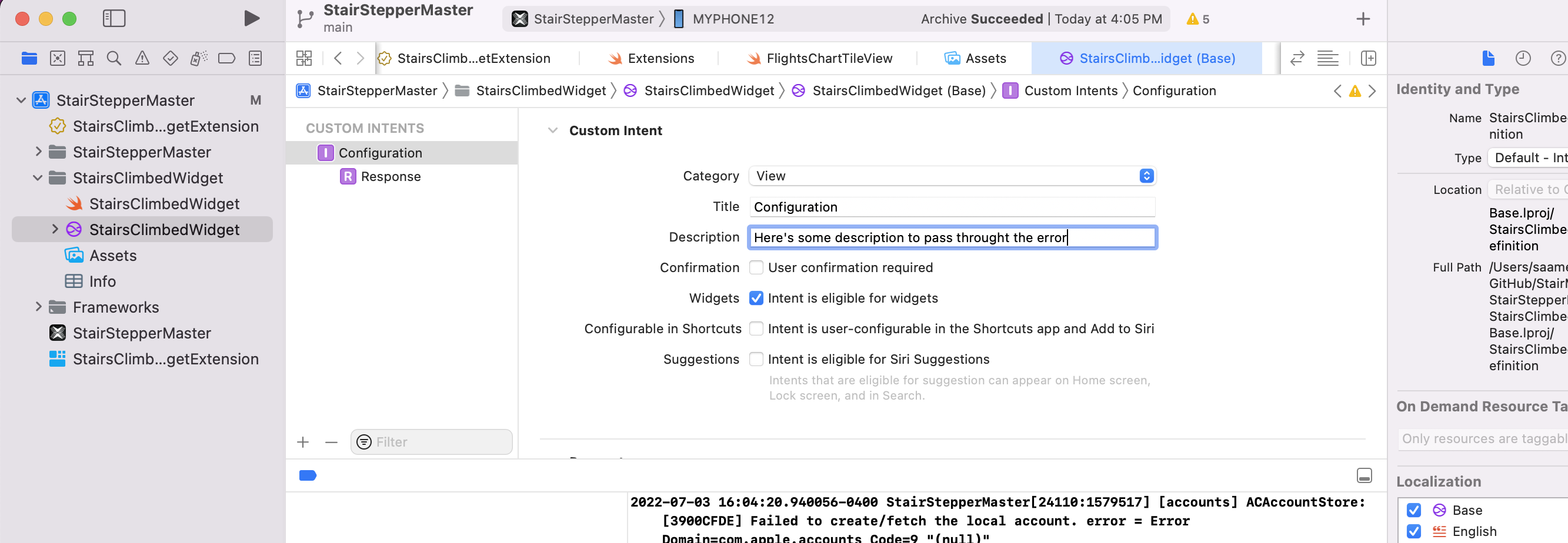The height and width of the screenshot is (543, 1568).
Task: Enable User confirmation required checkbox
Action: coord(756,267)
